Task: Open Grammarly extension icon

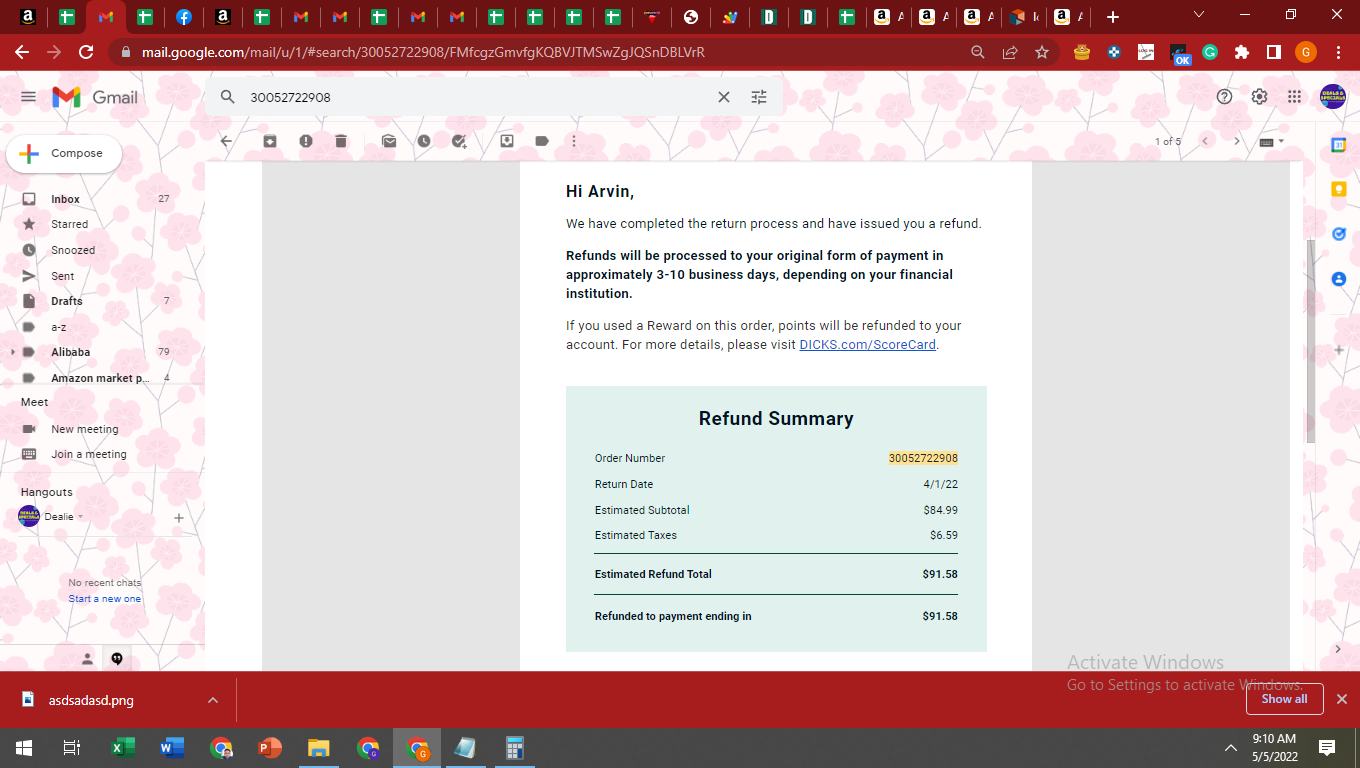Action: click(x=1210, y=52)
